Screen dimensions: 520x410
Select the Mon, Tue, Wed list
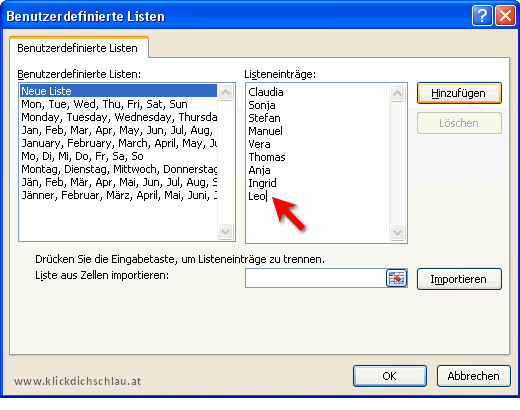(x=118, y=104)
